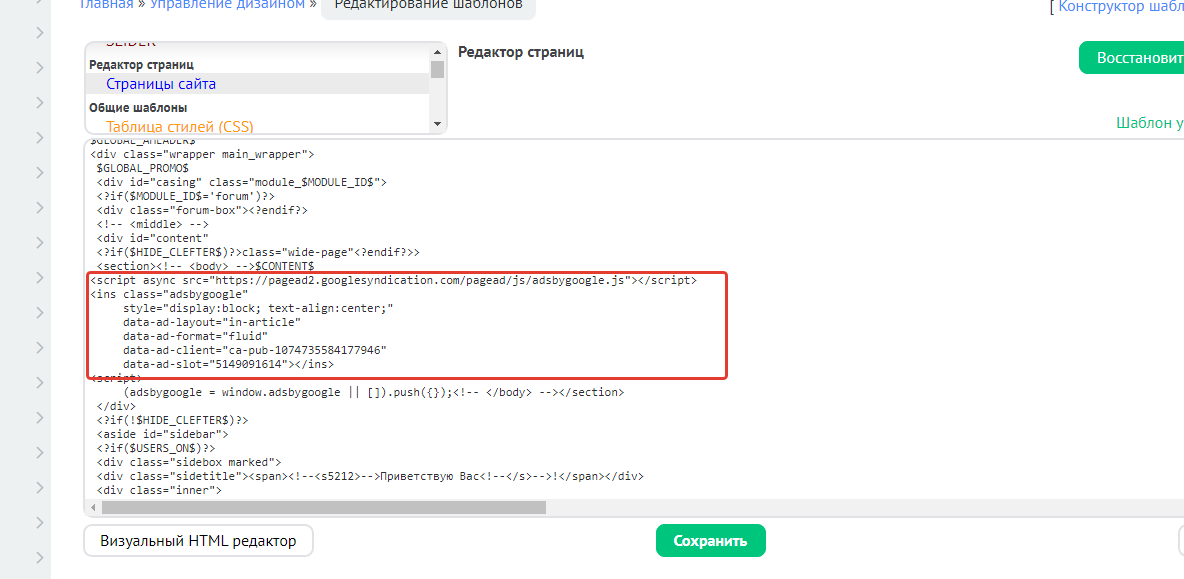Image resolution: width=1184 pixels, height=579 pixels.
Task: Click the Восстановить button
Action: [x=1131, y=58]
